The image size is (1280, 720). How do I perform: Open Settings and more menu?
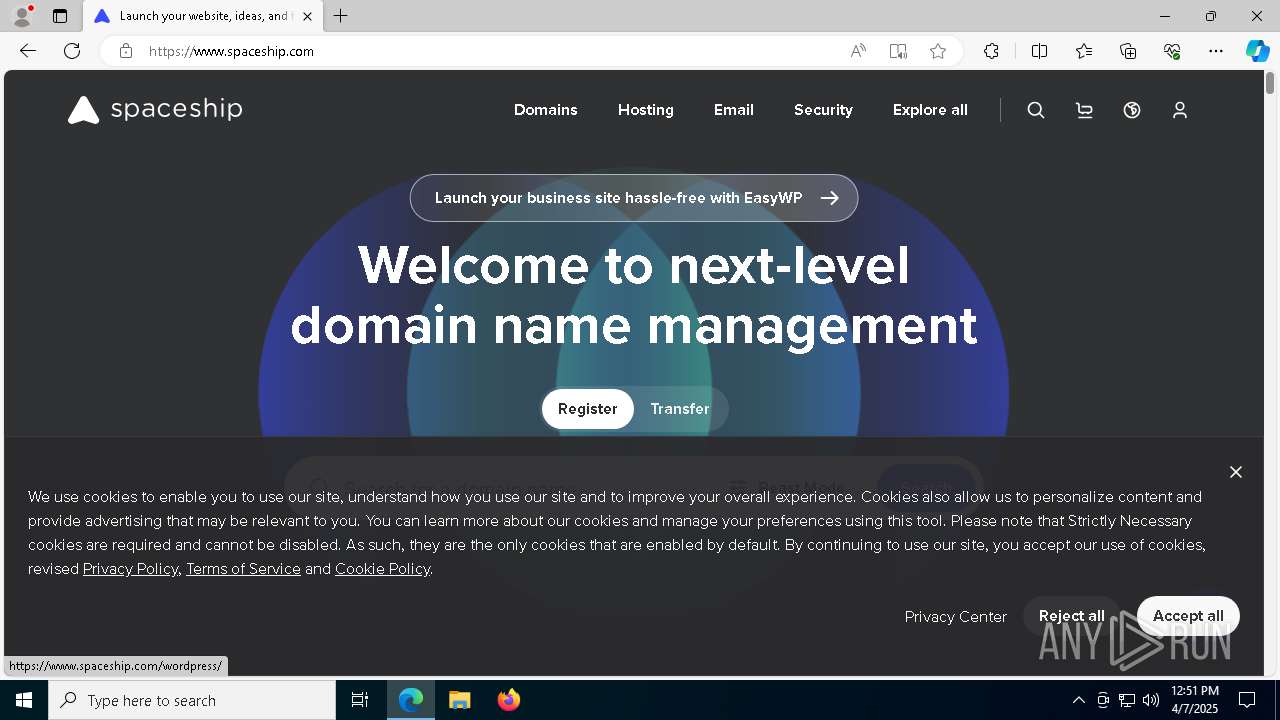point(1216,51)
